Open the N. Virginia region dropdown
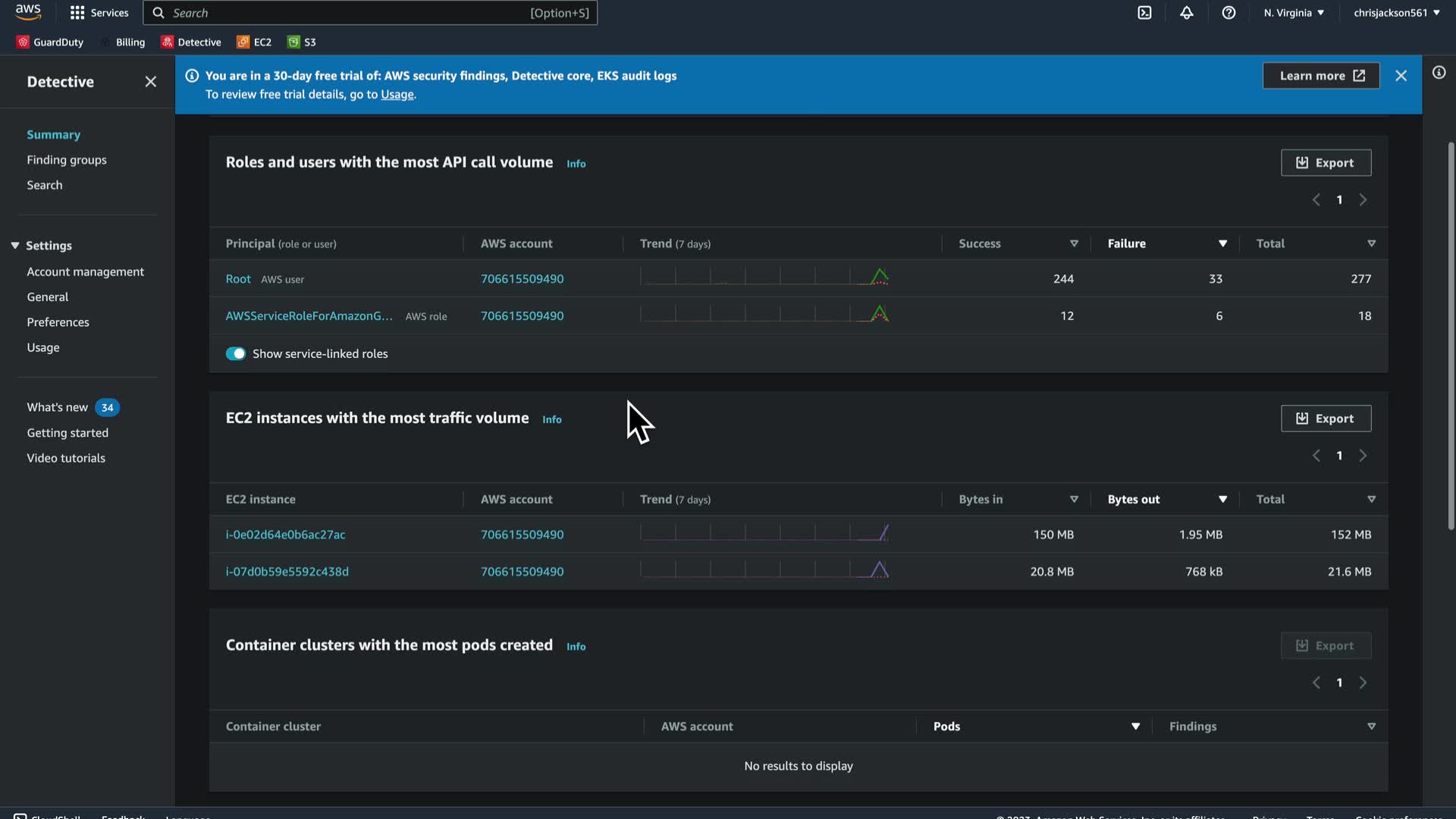Screen dimensions: 1456x819 coord(1294,13)
